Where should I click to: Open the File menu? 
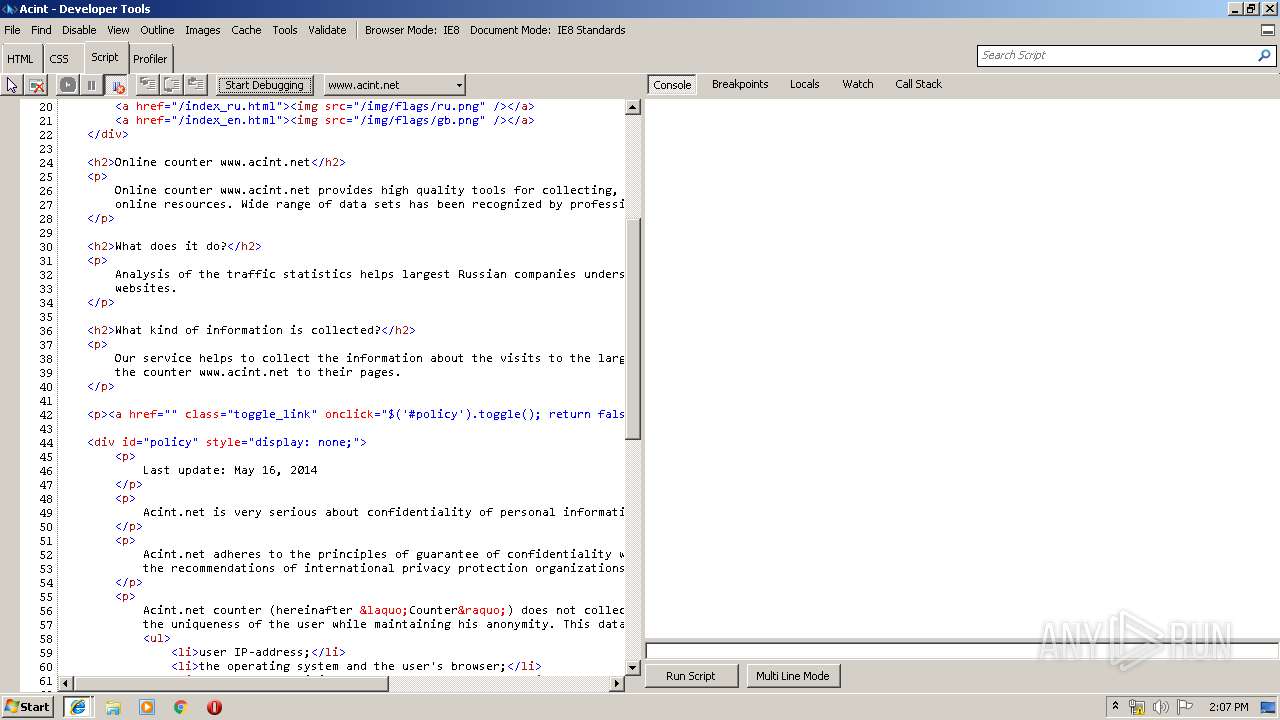coord(12,30)
